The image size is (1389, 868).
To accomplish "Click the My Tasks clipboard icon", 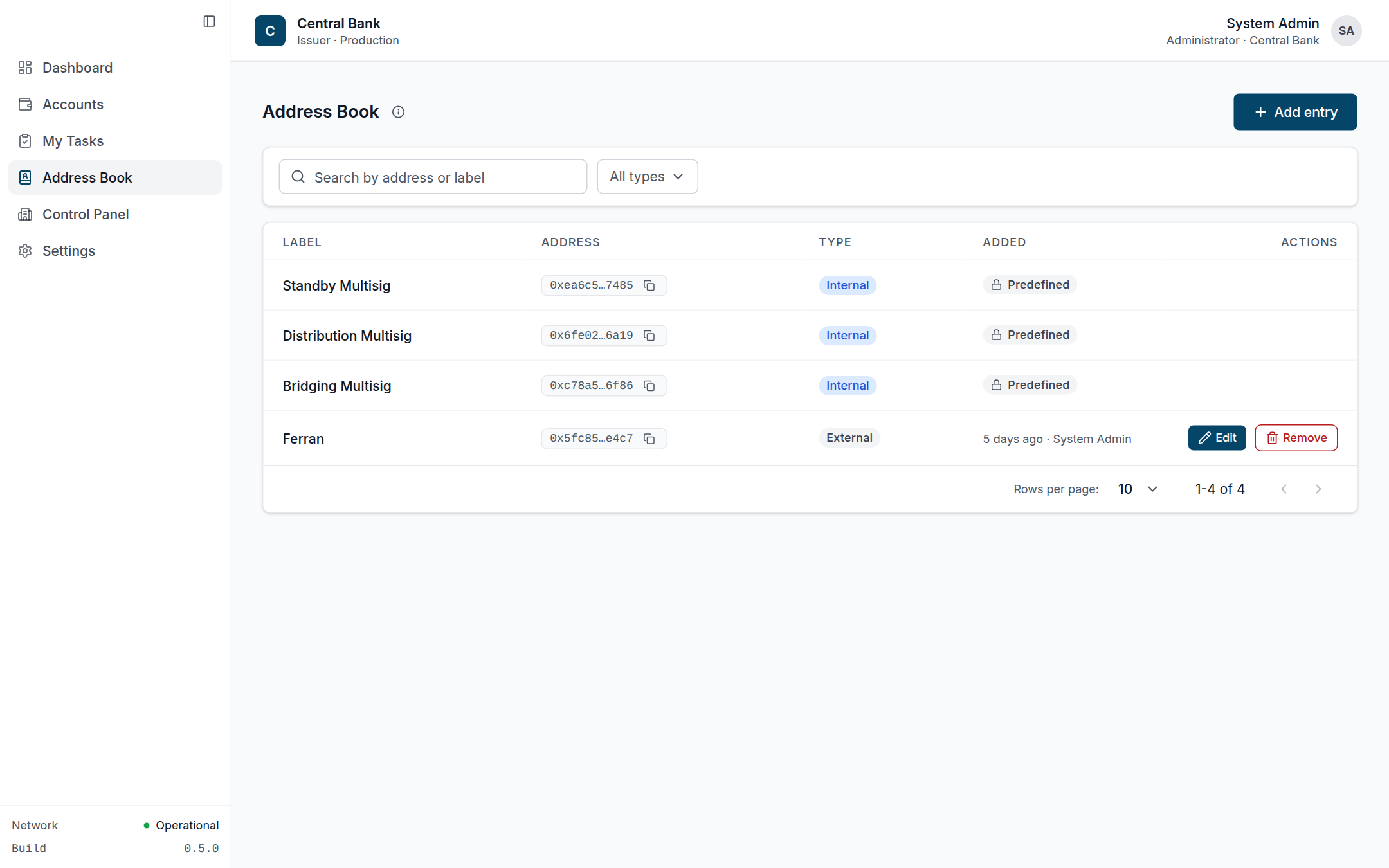I will tap(25, 141).
